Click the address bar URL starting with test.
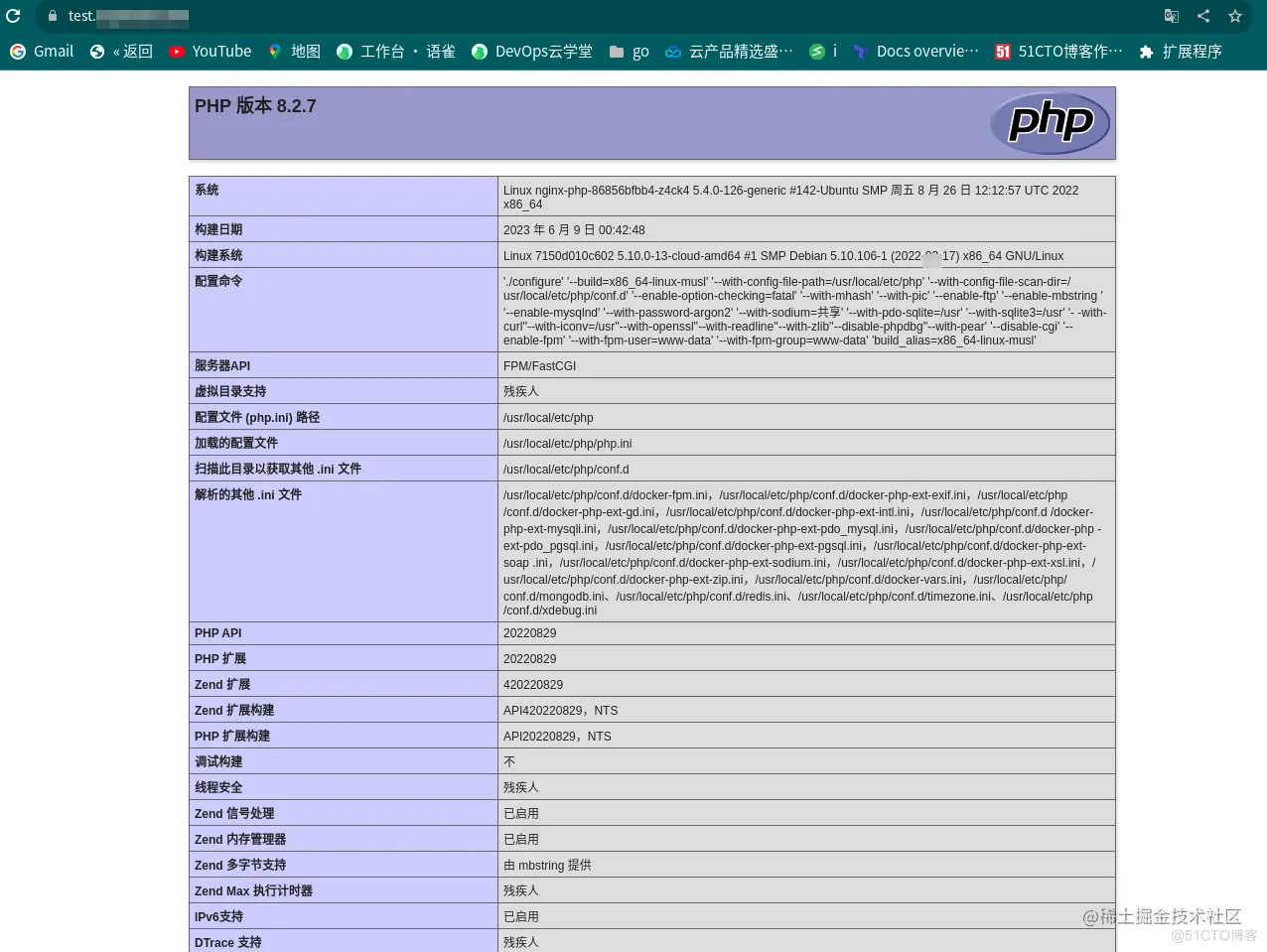The height and width of the screenshot is (952, 1267). (128, 16)
